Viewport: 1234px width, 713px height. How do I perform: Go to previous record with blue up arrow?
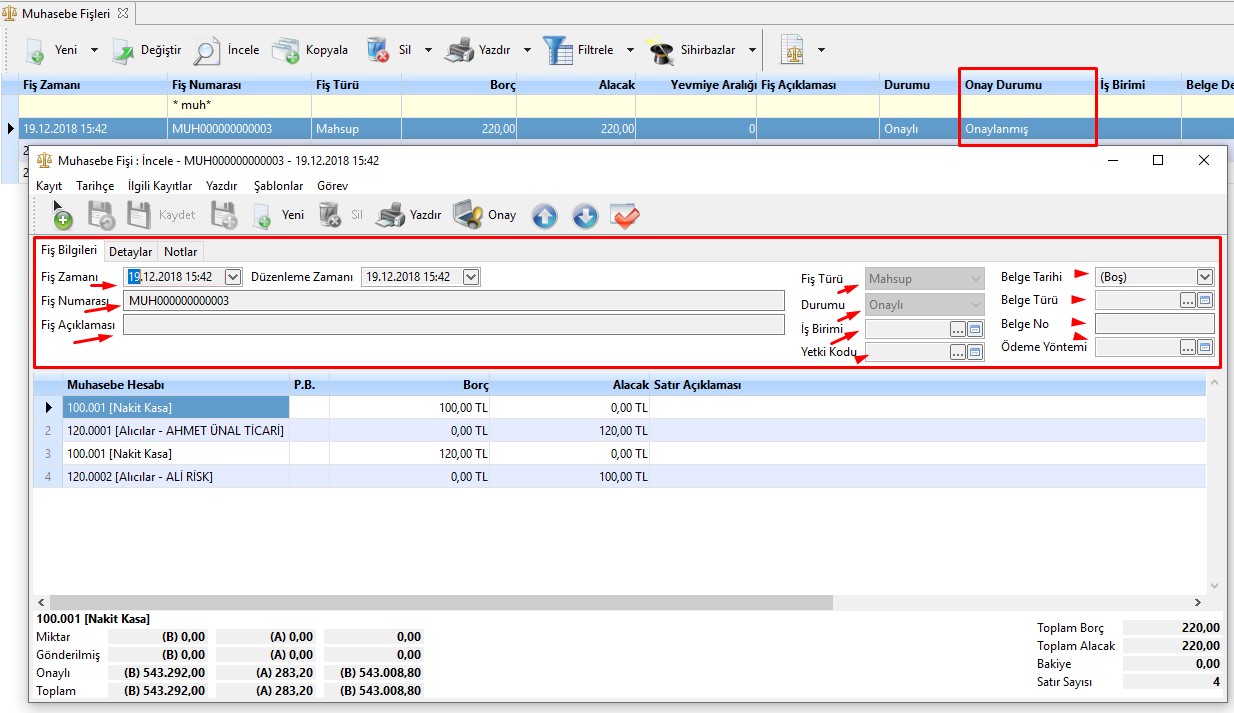point(544,215)
